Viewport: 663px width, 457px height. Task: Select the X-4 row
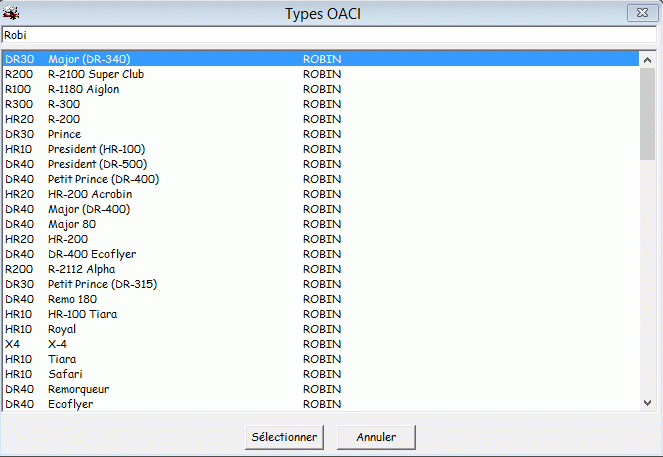tap(321, 344)
